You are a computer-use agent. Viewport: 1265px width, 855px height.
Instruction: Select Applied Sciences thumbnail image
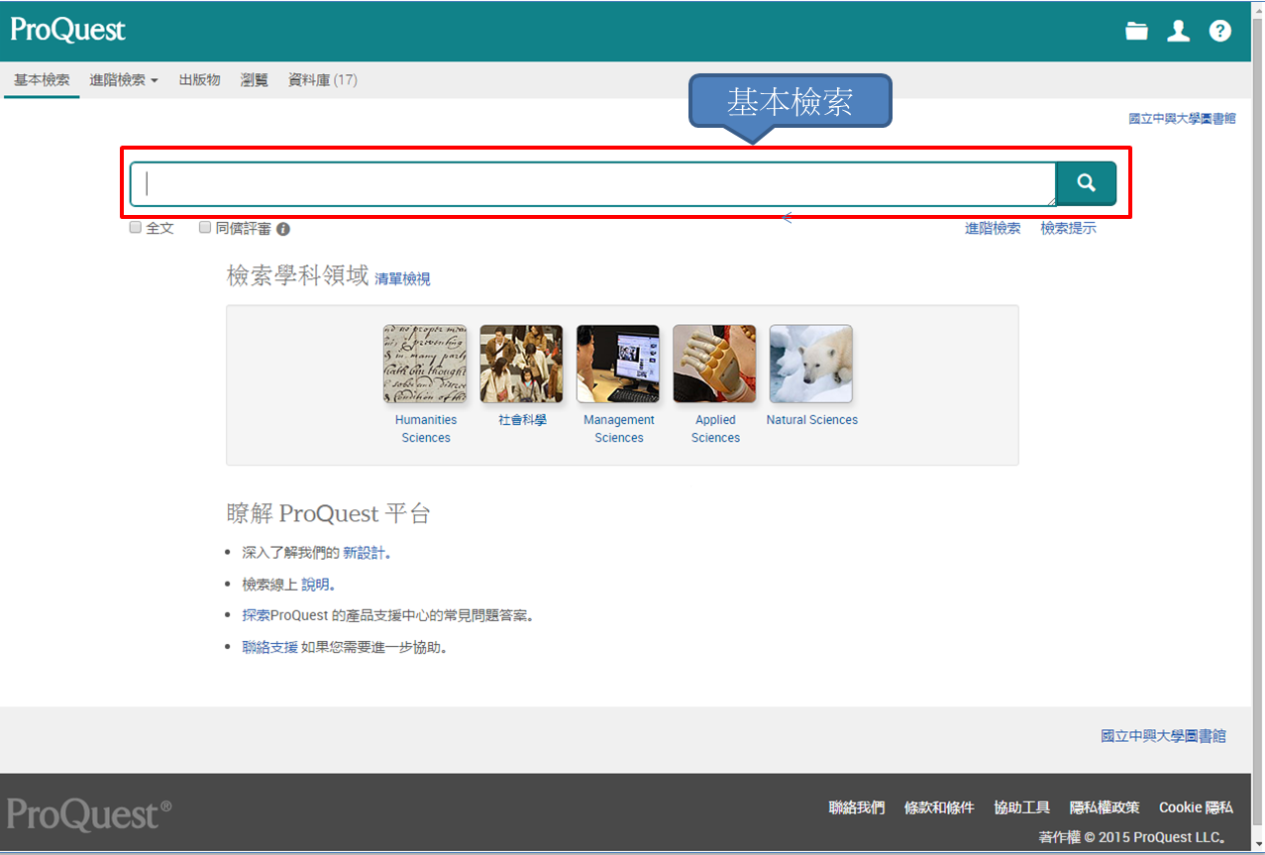coord(714,364)
